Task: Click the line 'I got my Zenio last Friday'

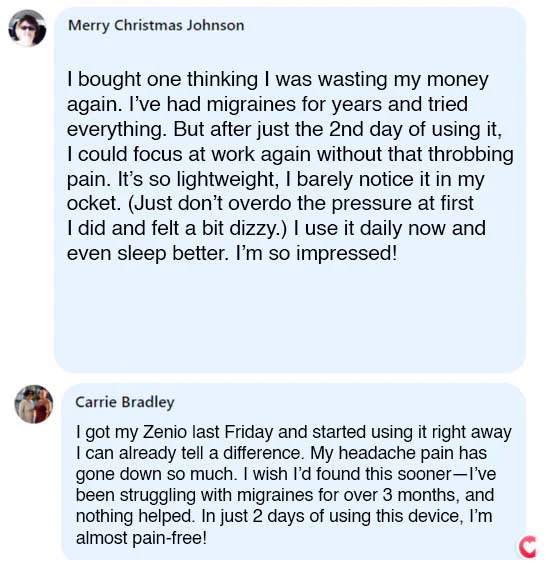Action: point(293,432)
